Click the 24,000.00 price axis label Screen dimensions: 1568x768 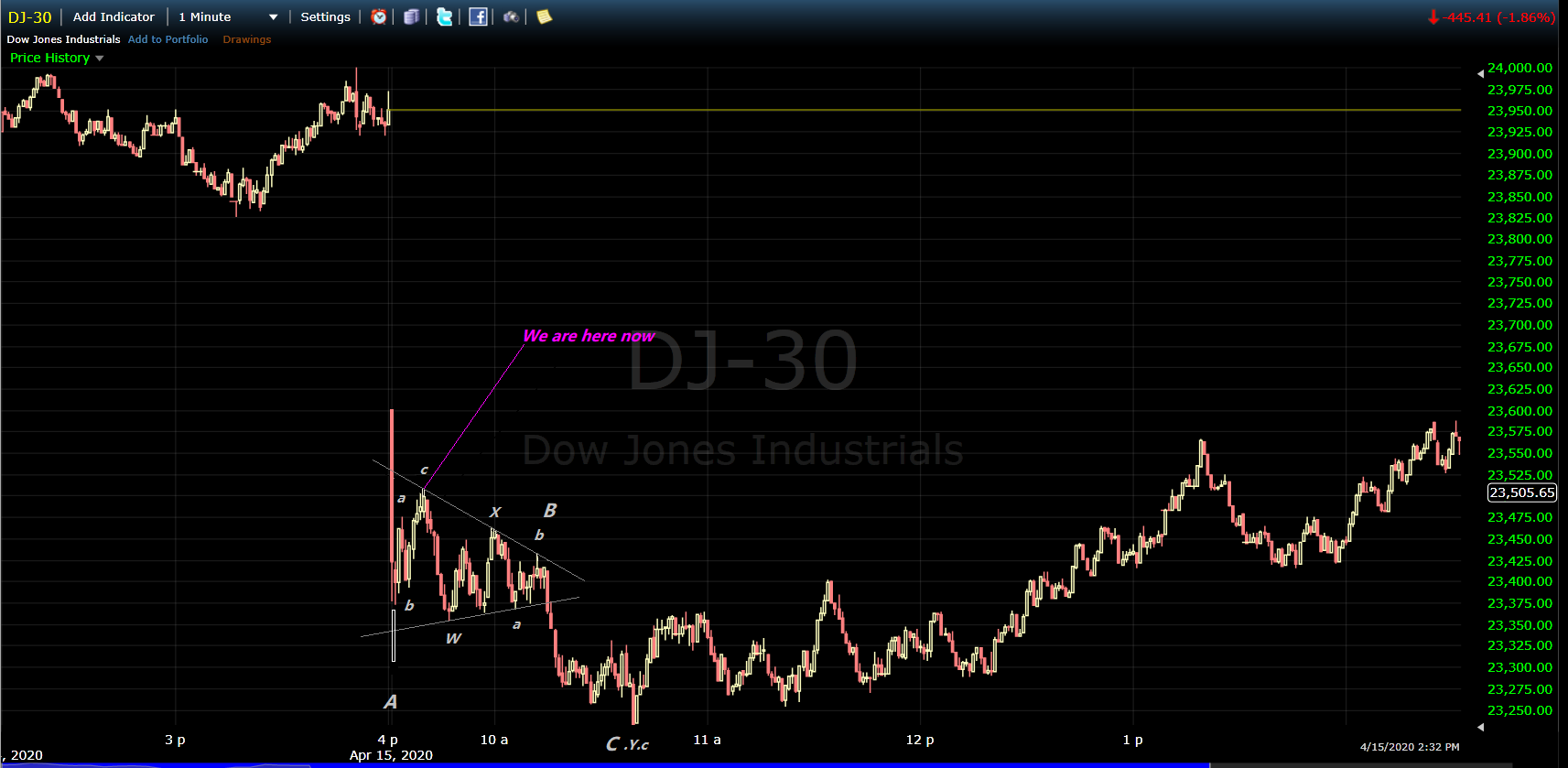point(1519,68)
